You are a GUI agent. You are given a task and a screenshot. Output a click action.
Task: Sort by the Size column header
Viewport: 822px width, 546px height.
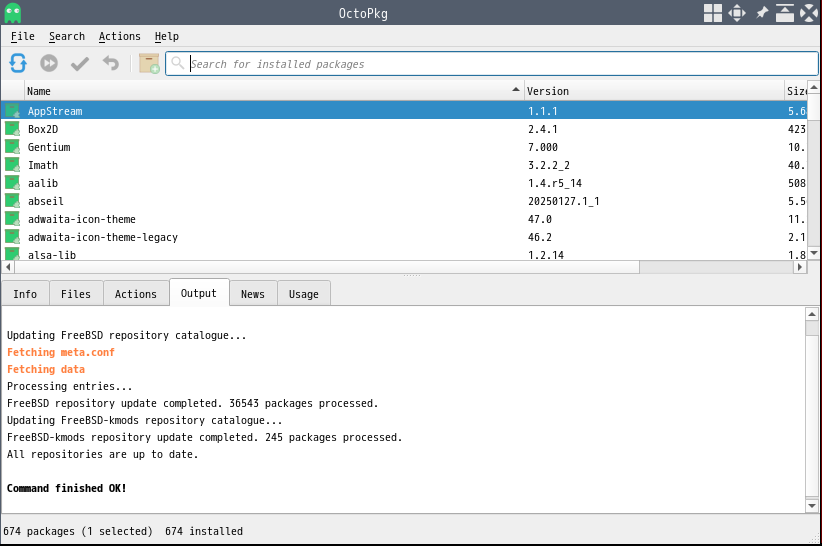[x=796, y=91]
